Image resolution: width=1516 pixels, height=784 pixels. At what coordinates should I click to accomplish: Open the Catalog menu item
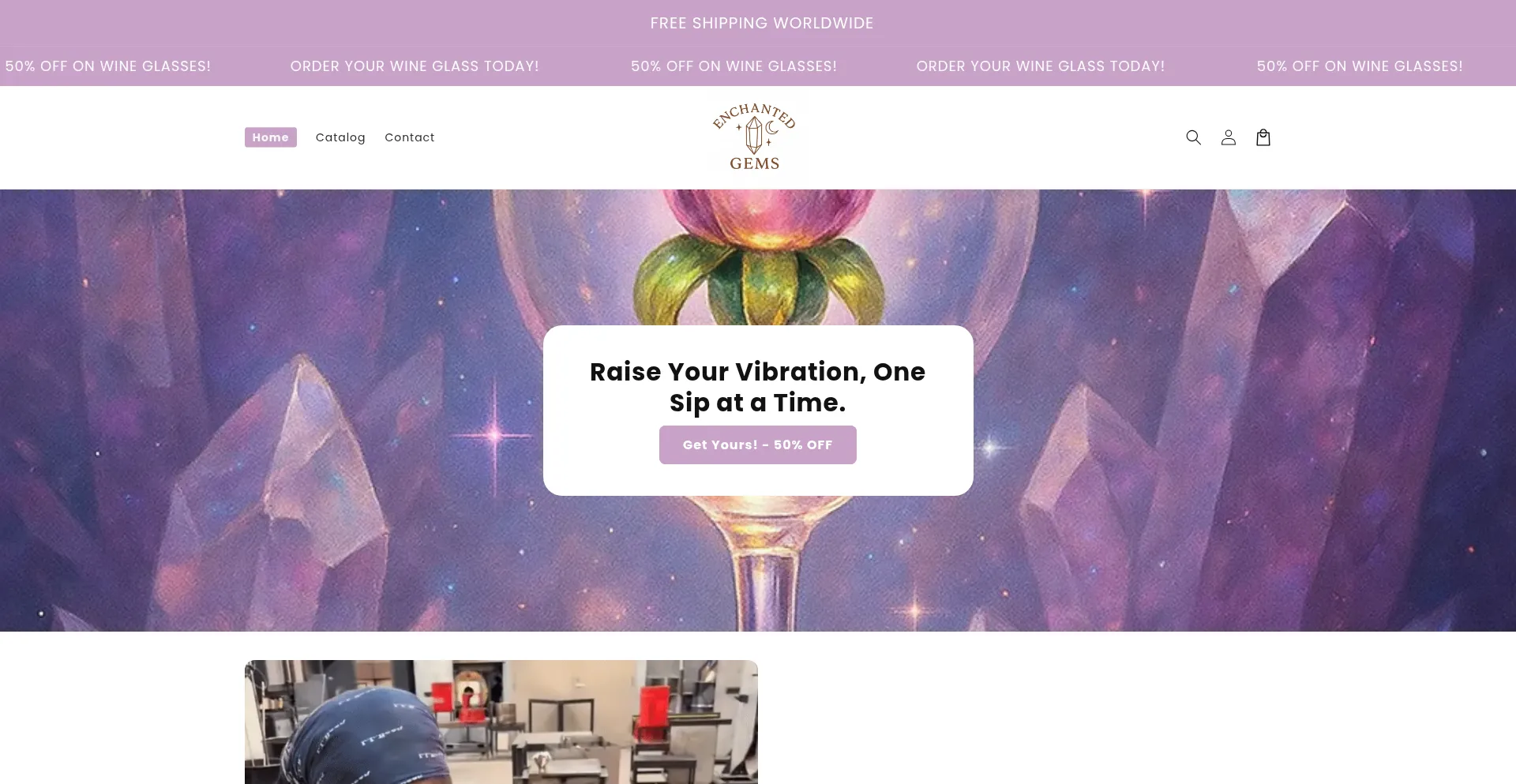(340, 137)
